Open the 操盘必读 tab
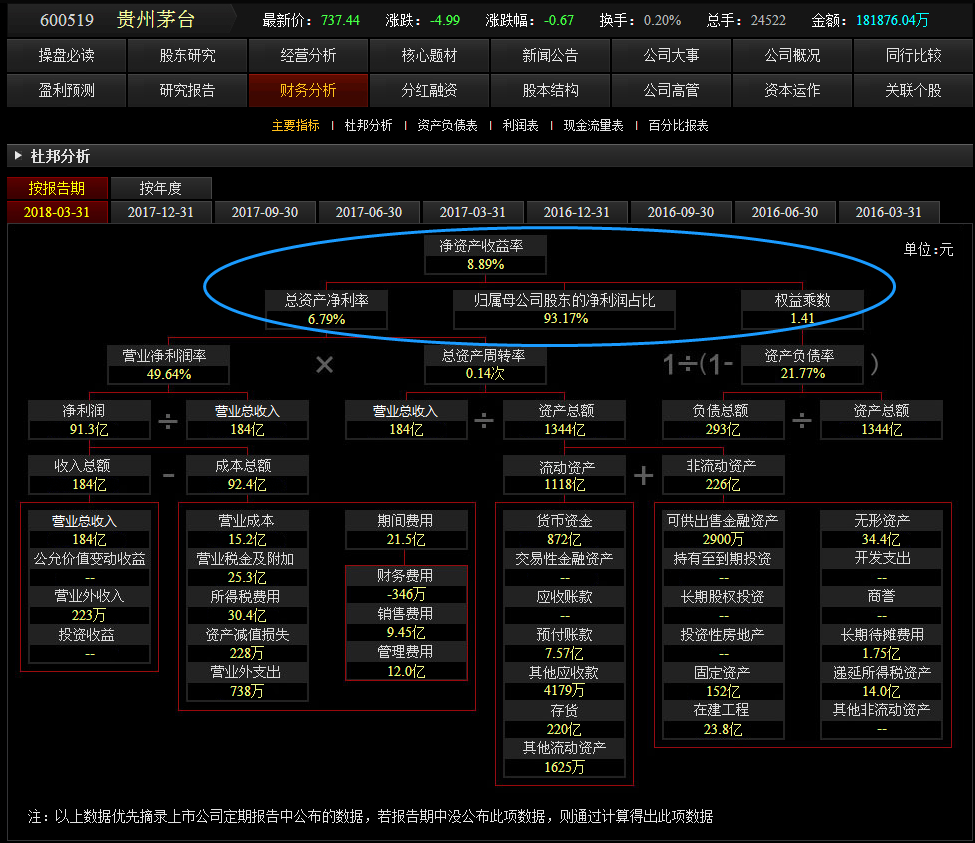975x843 pixels. (67, 55)
